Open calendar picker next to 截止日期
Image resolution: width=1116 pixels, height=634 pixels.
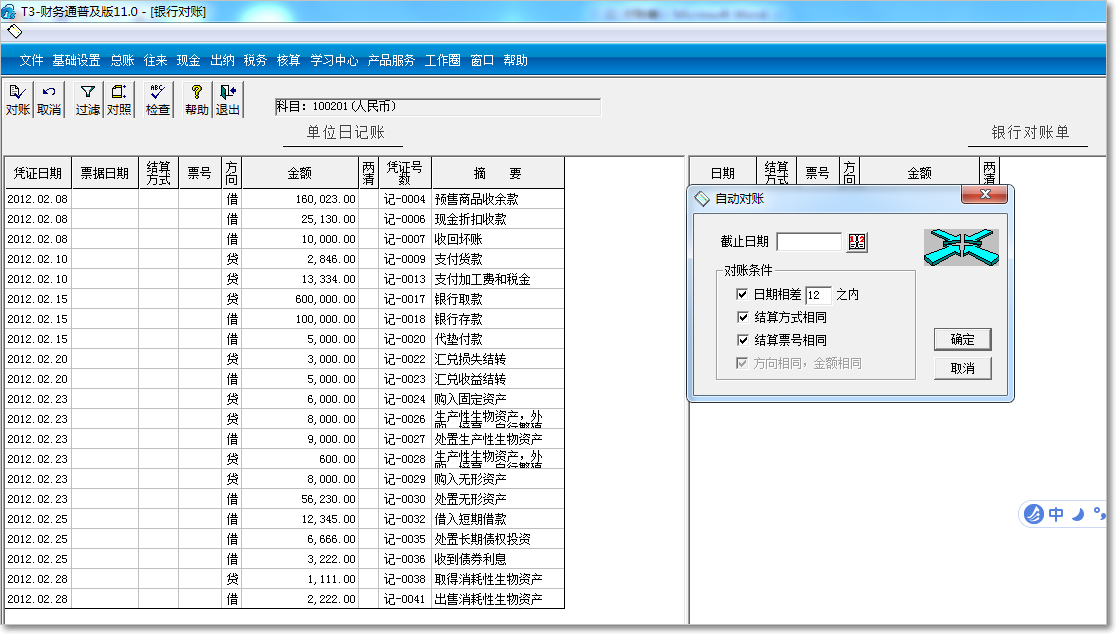pyautogui.click(x=857, y=242)
